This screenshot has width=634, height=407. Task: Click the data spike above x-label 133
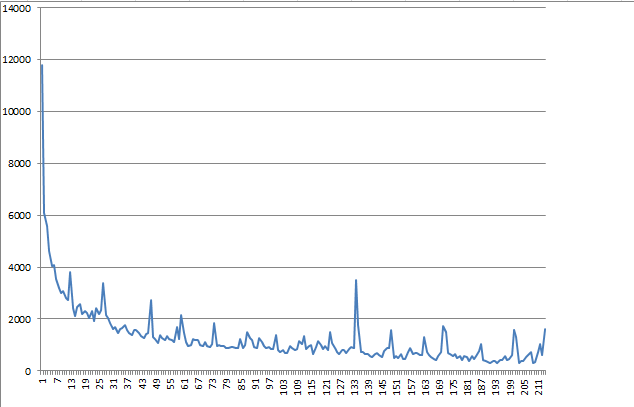356,280
